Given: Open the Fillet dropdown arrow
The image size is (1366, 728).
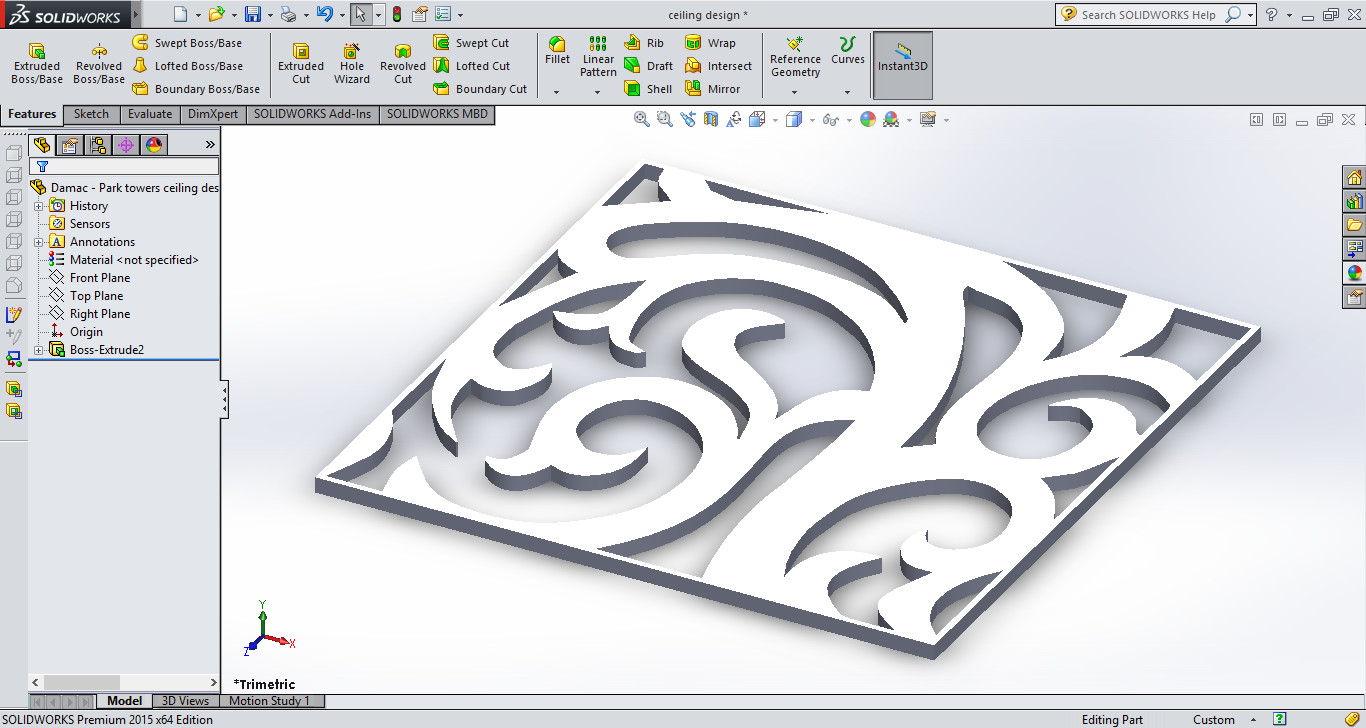Looking at the screenshot, I should [x=557, y=92].
